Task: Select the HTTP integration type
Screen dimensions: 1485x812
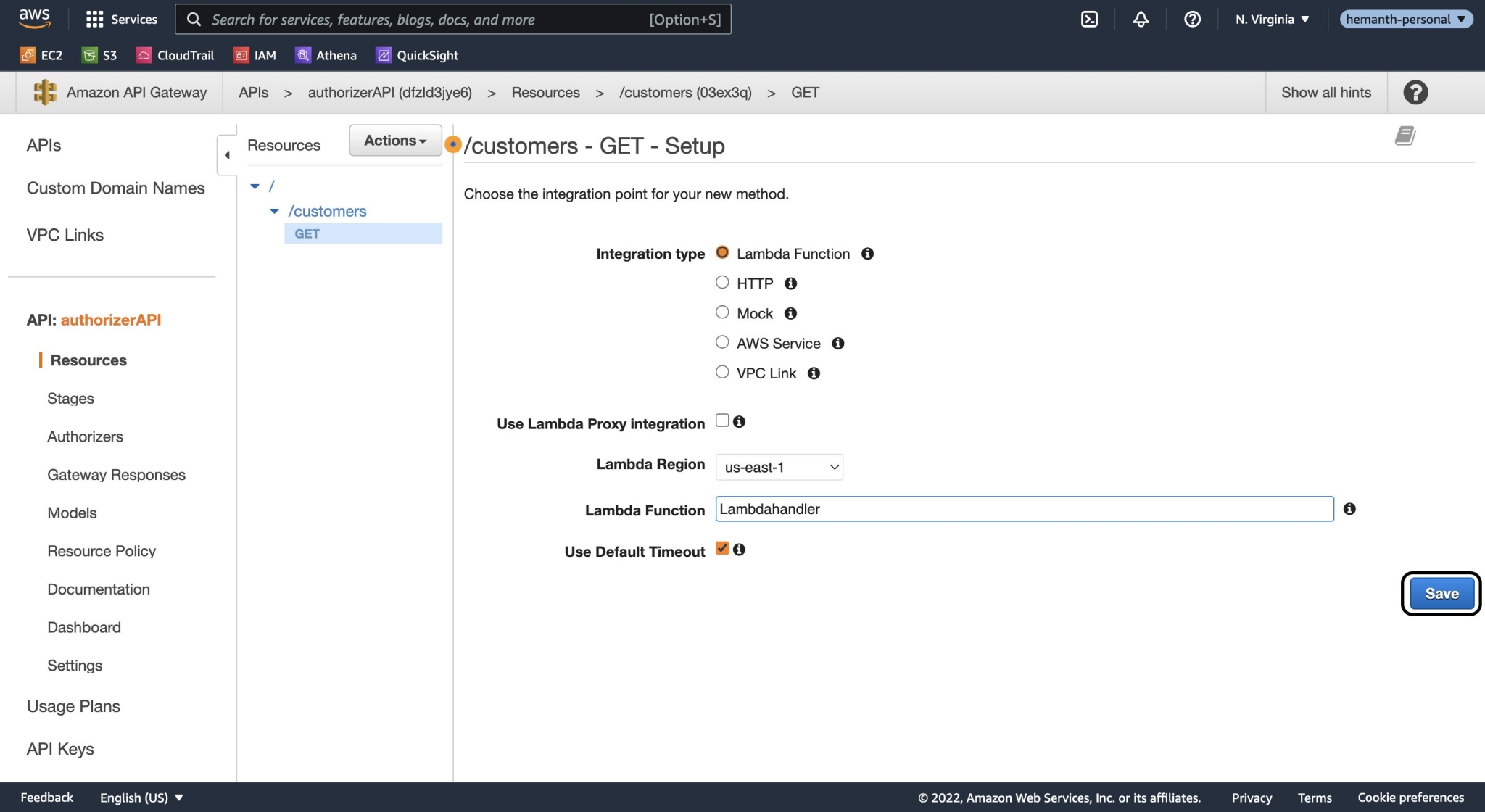Action: pyautogui.click(x=721, y=282)
